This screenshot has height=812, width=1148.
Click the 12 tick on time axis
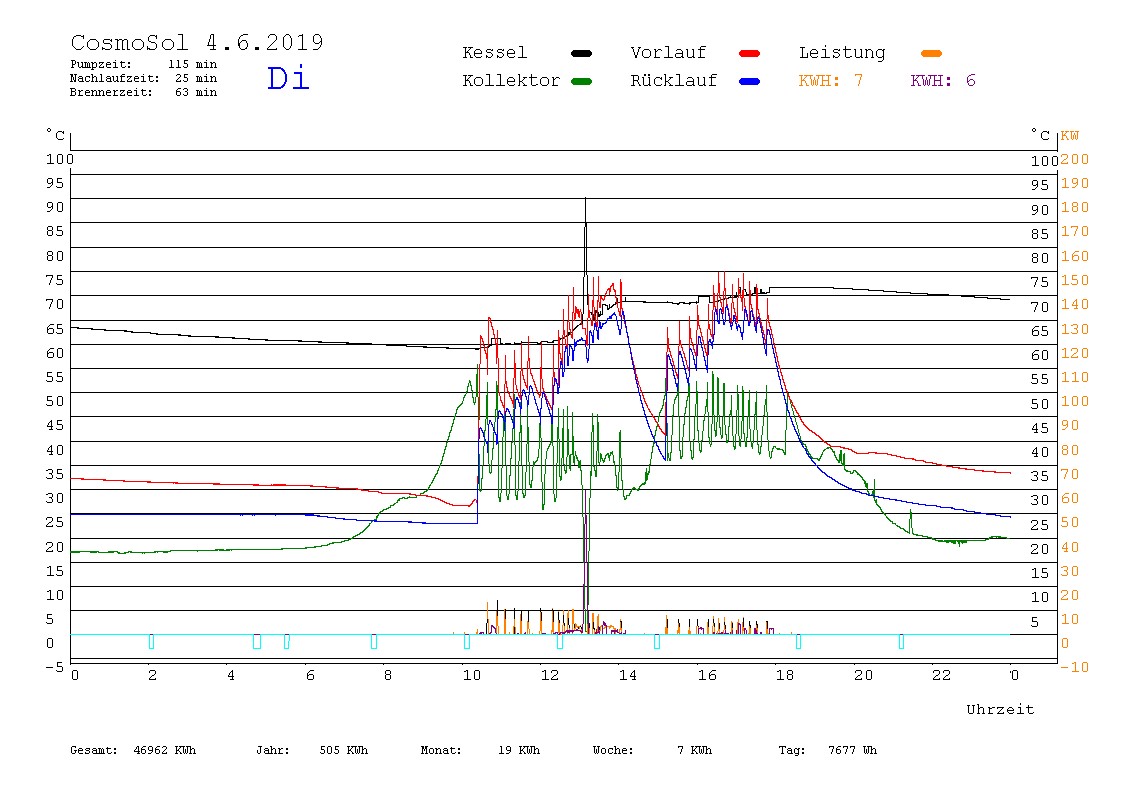coord(550,675)
